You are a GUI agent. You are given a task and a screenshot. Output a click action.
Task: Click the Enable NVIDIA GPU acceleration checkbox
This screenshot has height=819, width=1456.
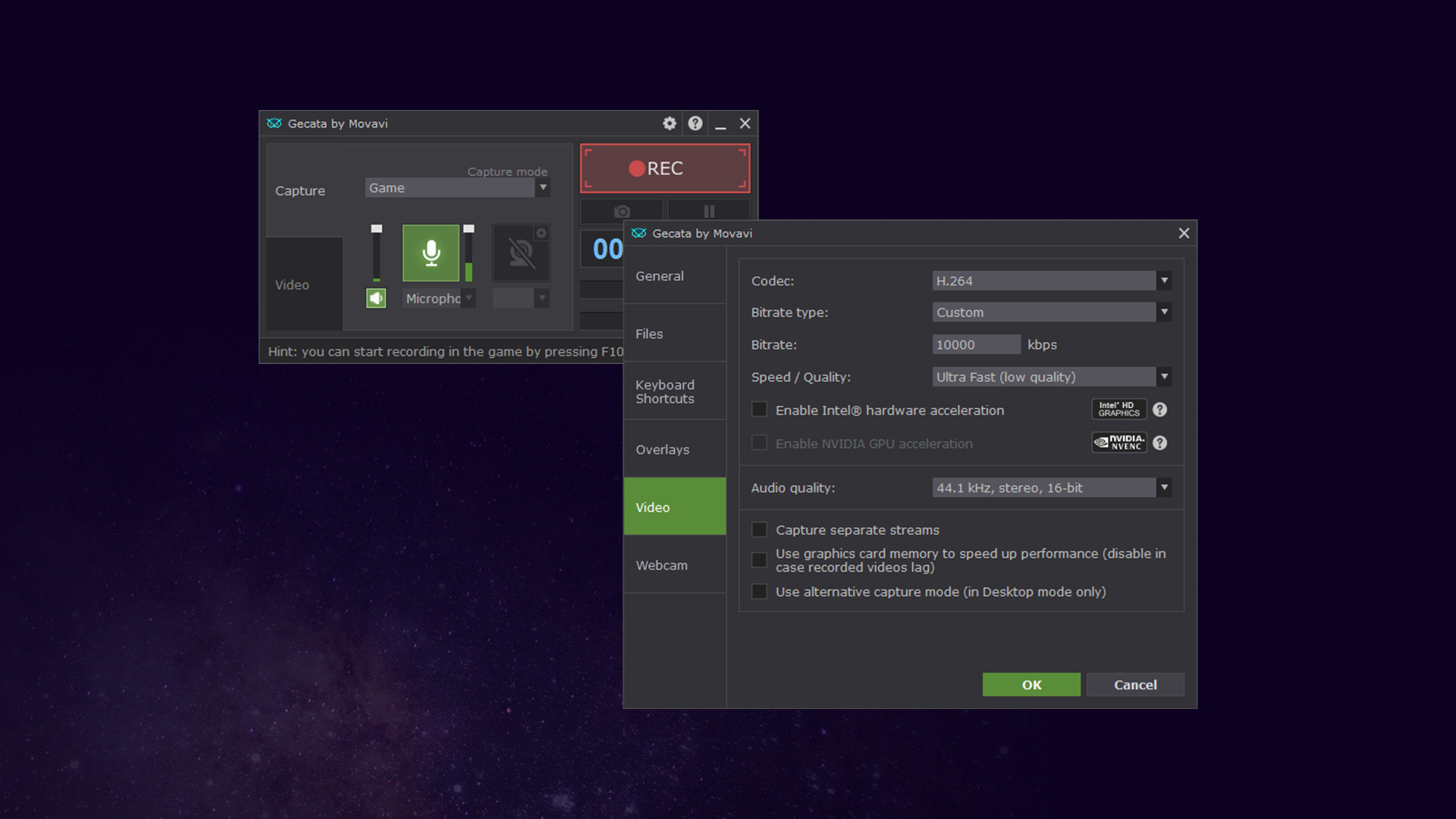759,443
